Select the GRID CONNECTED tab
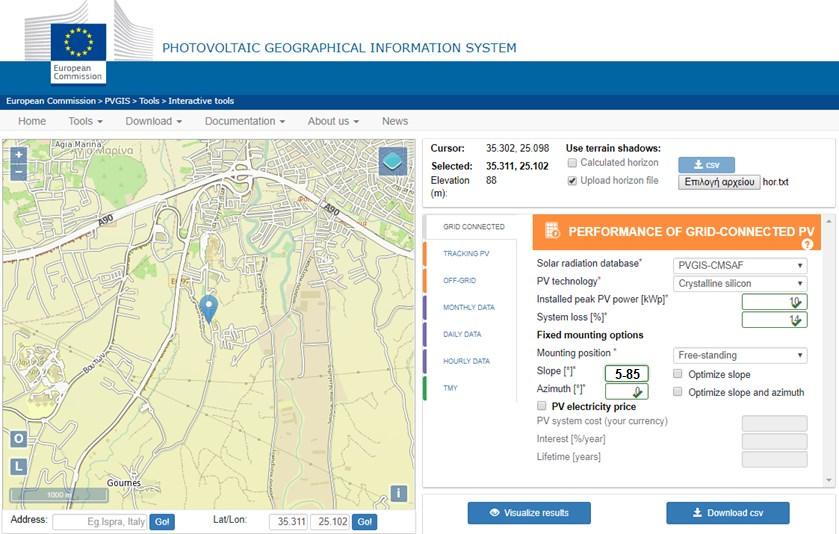The image size is (839, 534). (474, 227)
